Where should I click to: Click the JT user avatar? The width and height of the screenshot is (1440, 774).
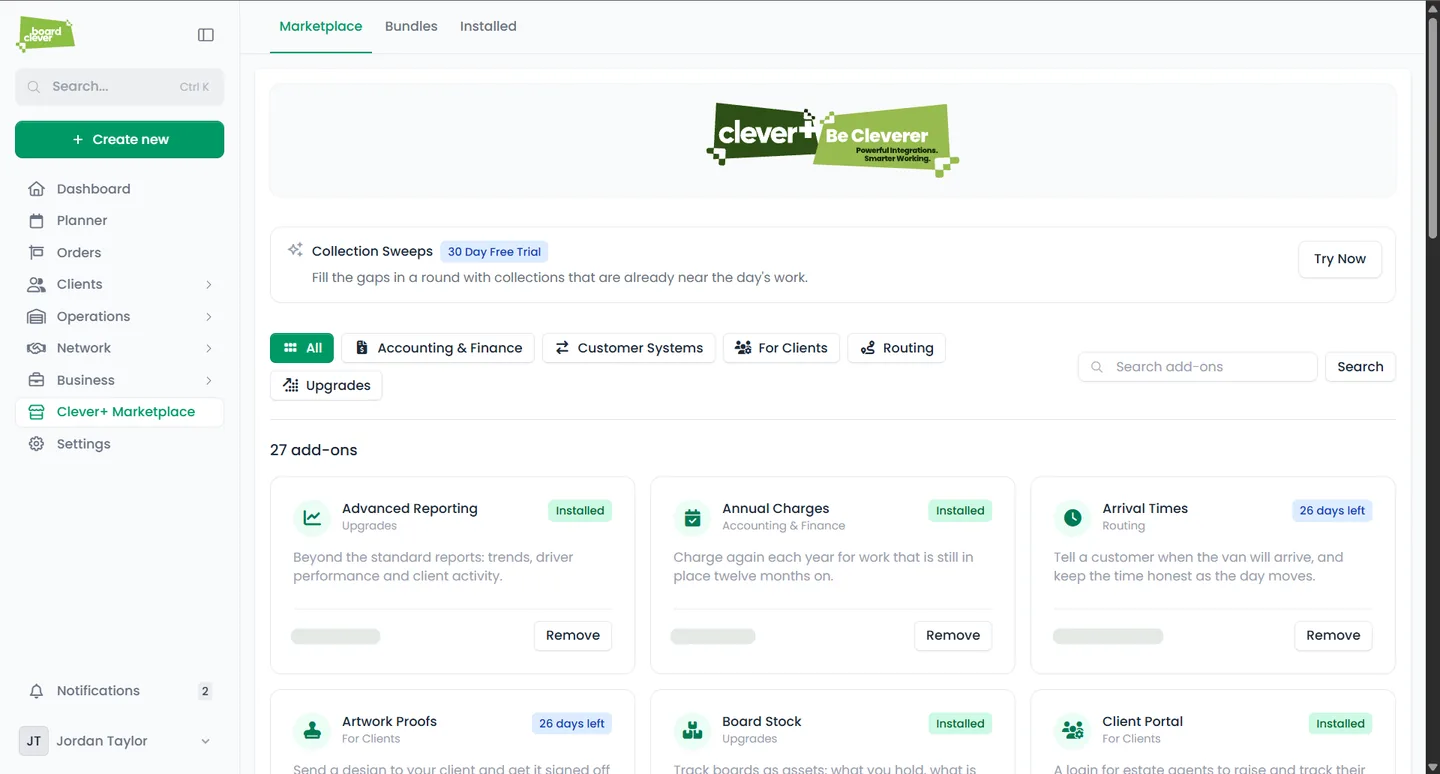click(x=34, y=741)
